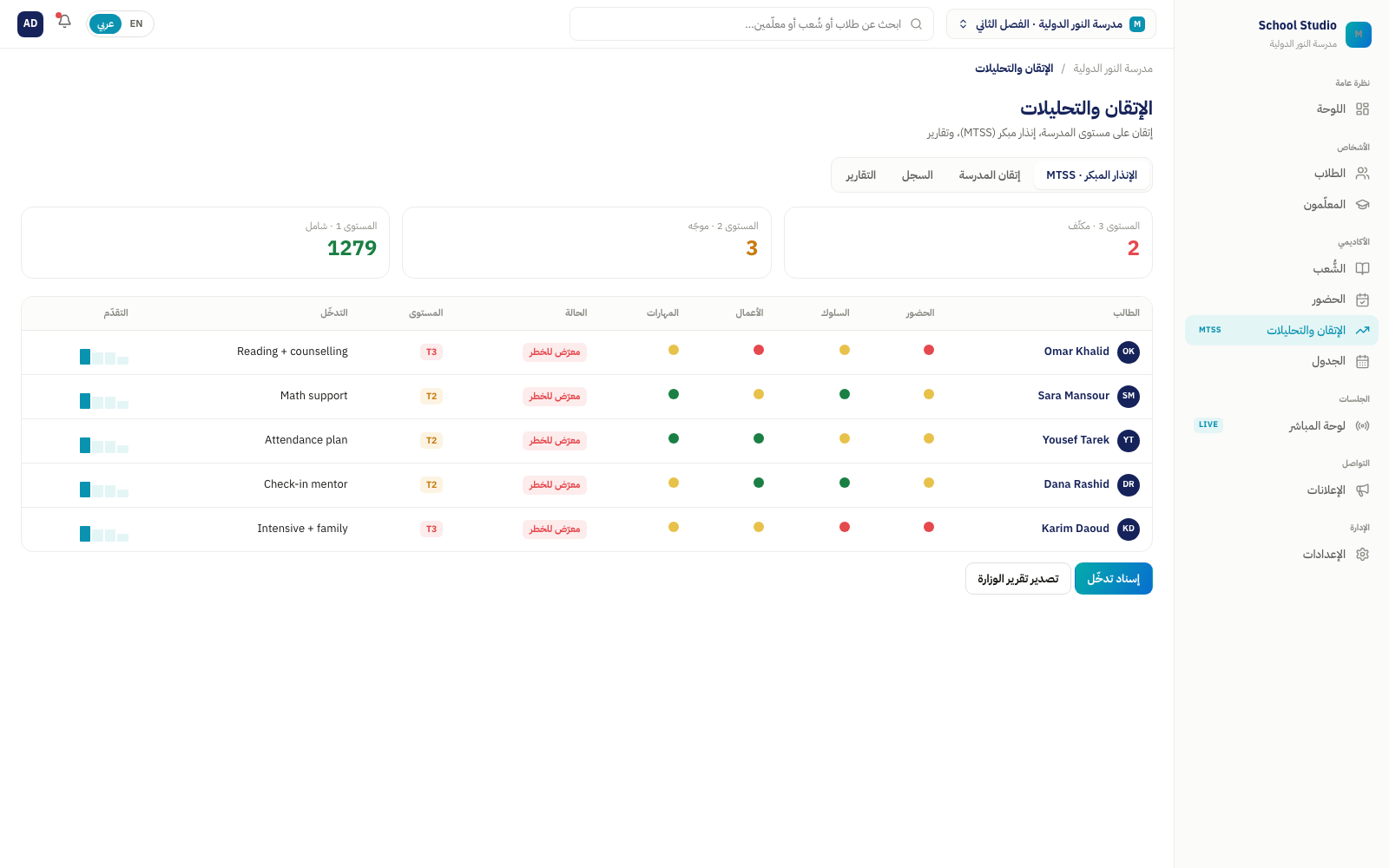This screenshot has height=868, width=1389.
Task: Click Omar Khalid's T3 level badge
Action: coord(431,352)
